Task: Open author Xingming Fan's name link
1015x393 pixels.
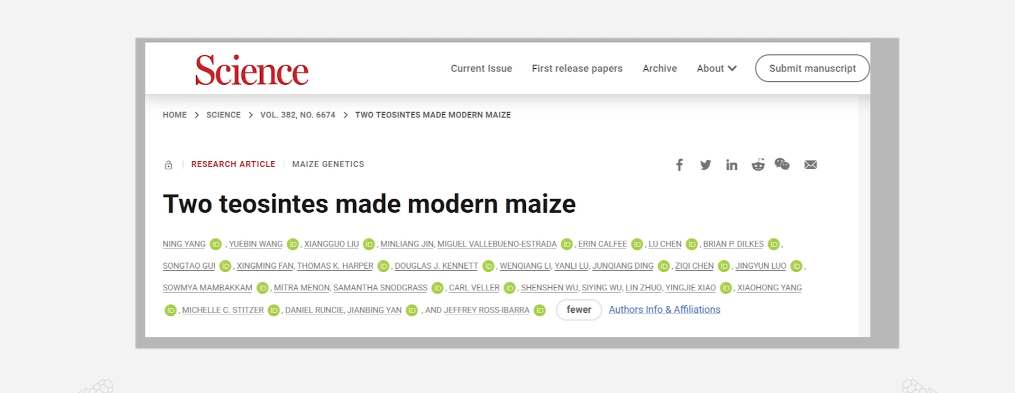Action: tap(266, 266)
